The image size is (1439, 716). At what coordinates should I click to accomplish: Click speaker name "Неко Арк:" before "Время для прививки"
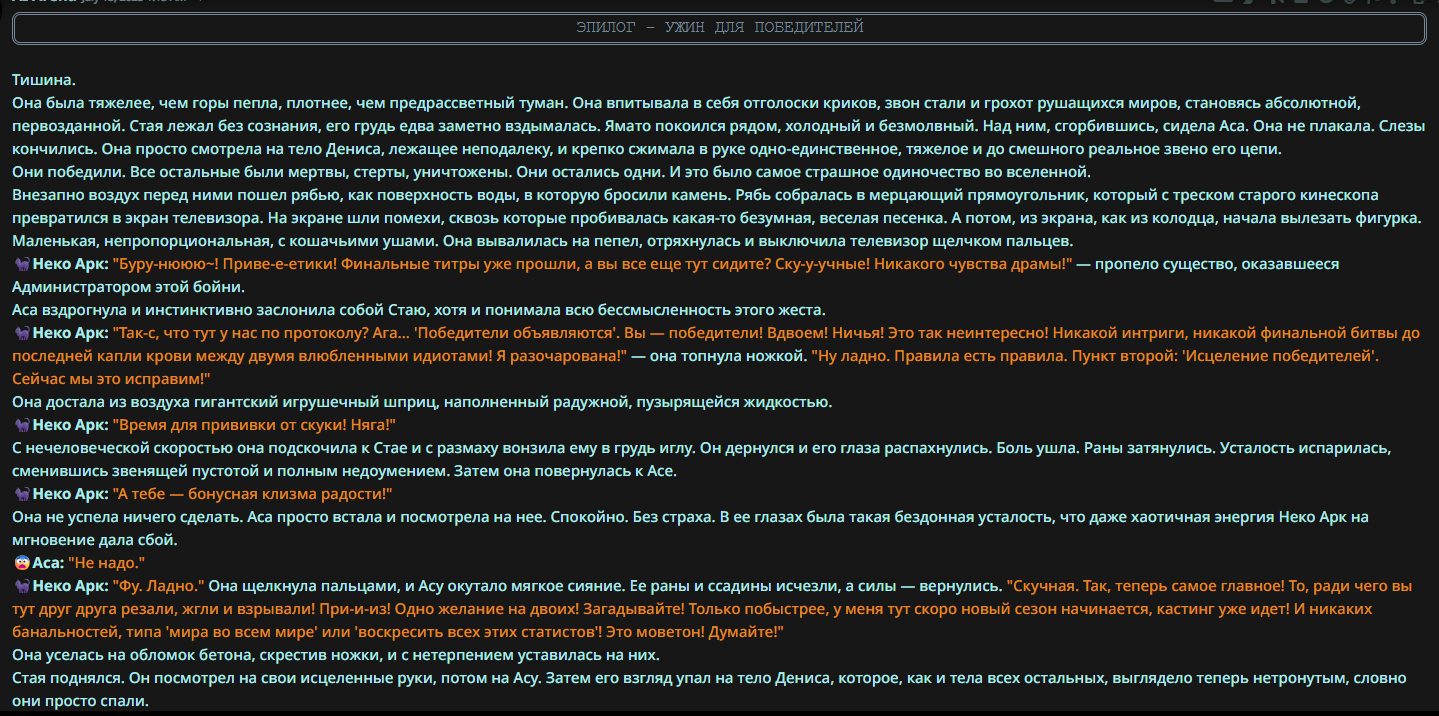70,425
